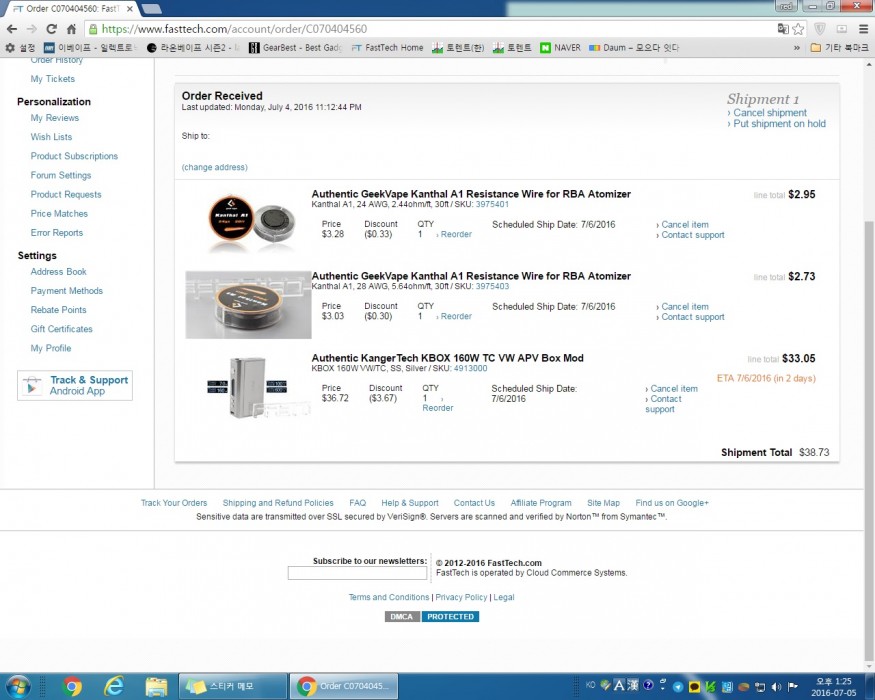Open the Chrome hamburger menu
The image size is (875, 700).
861,29
